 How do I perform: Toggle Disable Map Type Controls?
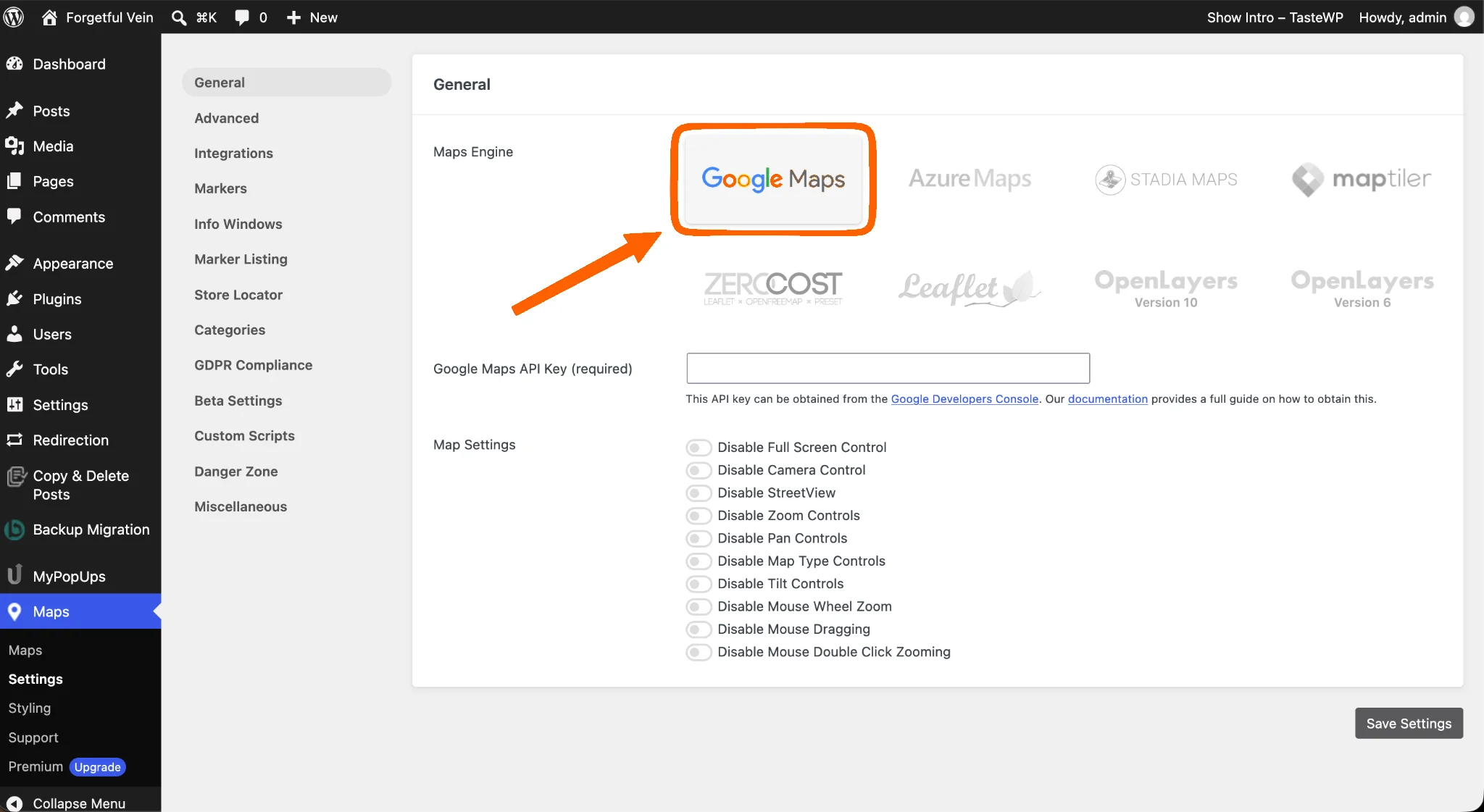click(x=699, y=561)
